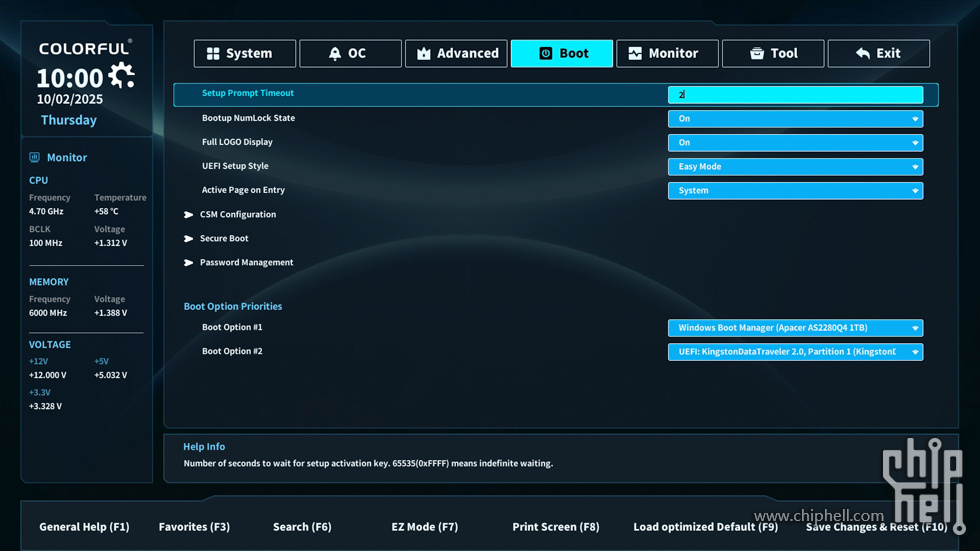Click the OC tab bell icon
Screen dimensions: 980x551
click(335, 54)
